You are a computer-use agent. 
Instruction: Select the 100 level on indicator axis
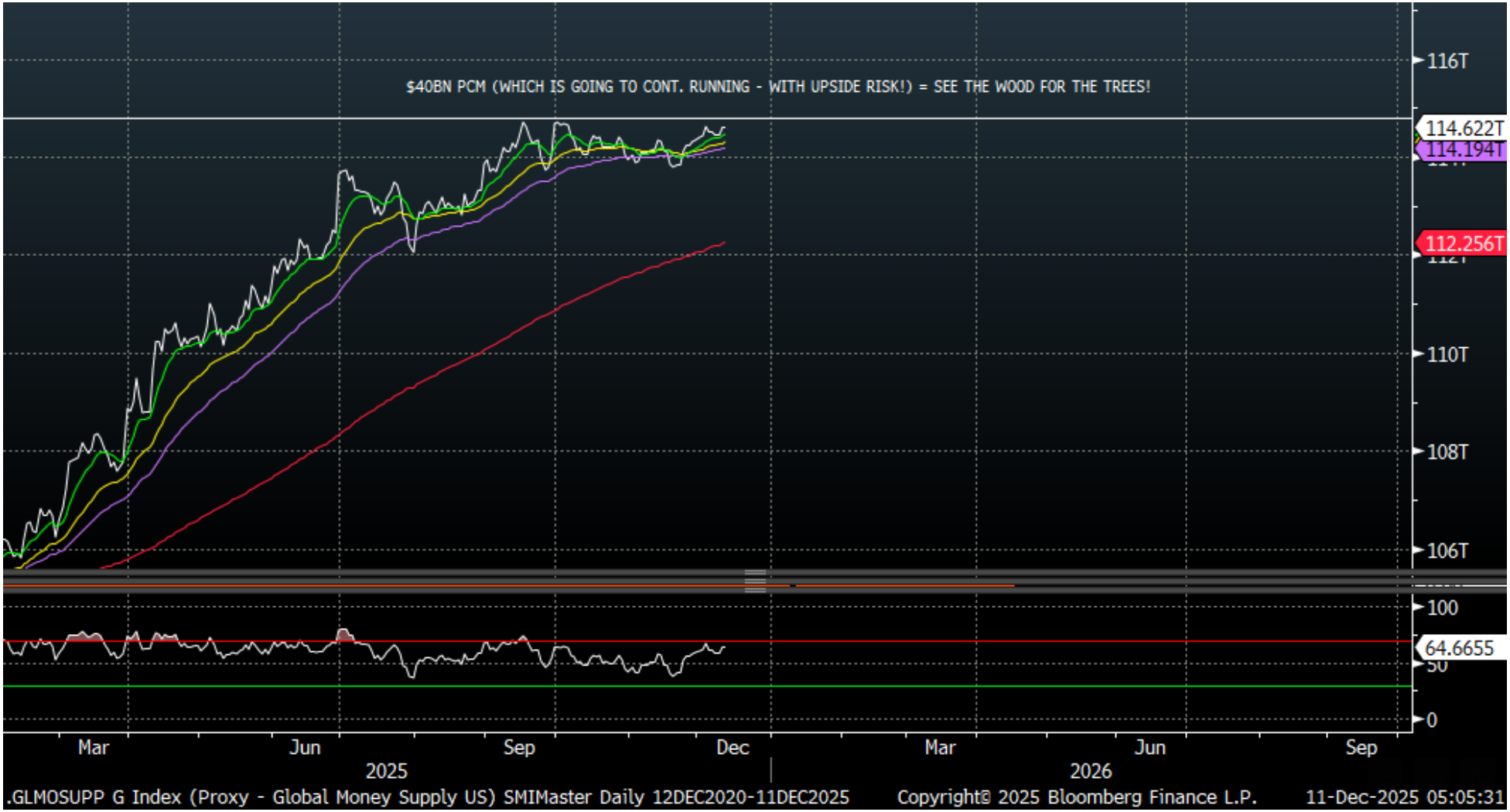pos(1442,608)
